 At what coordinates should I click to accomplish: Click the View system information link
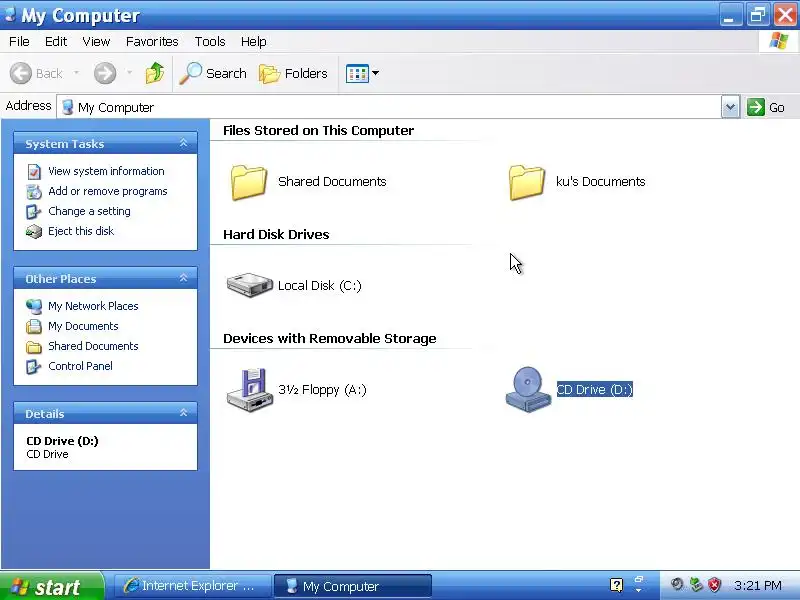(x=106, y=171)
